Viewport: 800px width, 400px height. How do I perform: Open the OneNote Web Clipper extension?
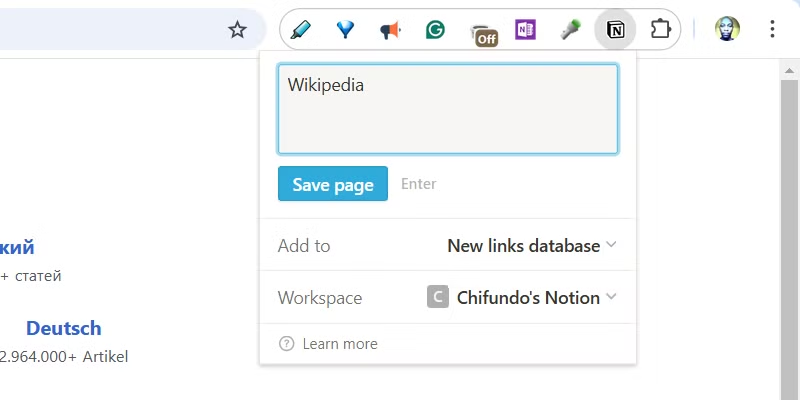point(526,30)
